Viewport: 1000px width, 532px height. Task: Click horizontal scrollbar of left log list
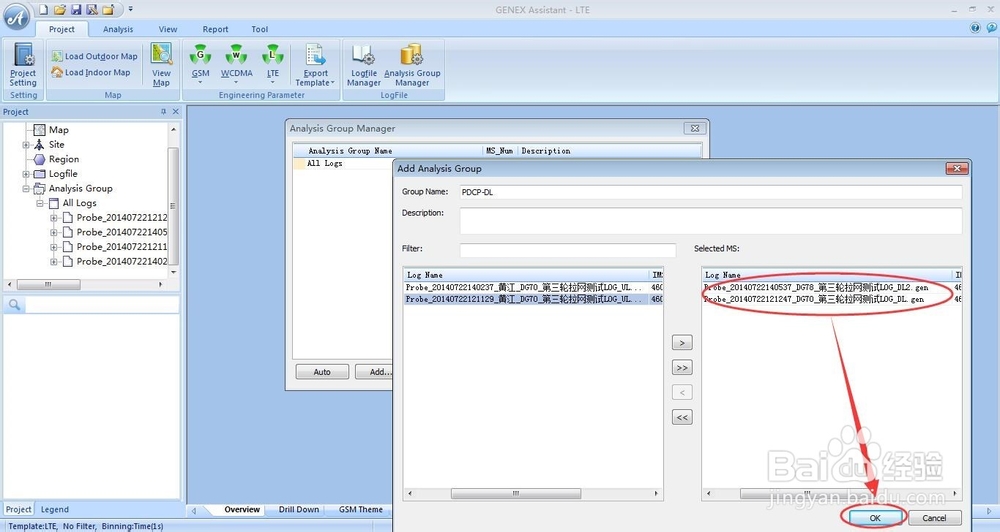[515, 494]
